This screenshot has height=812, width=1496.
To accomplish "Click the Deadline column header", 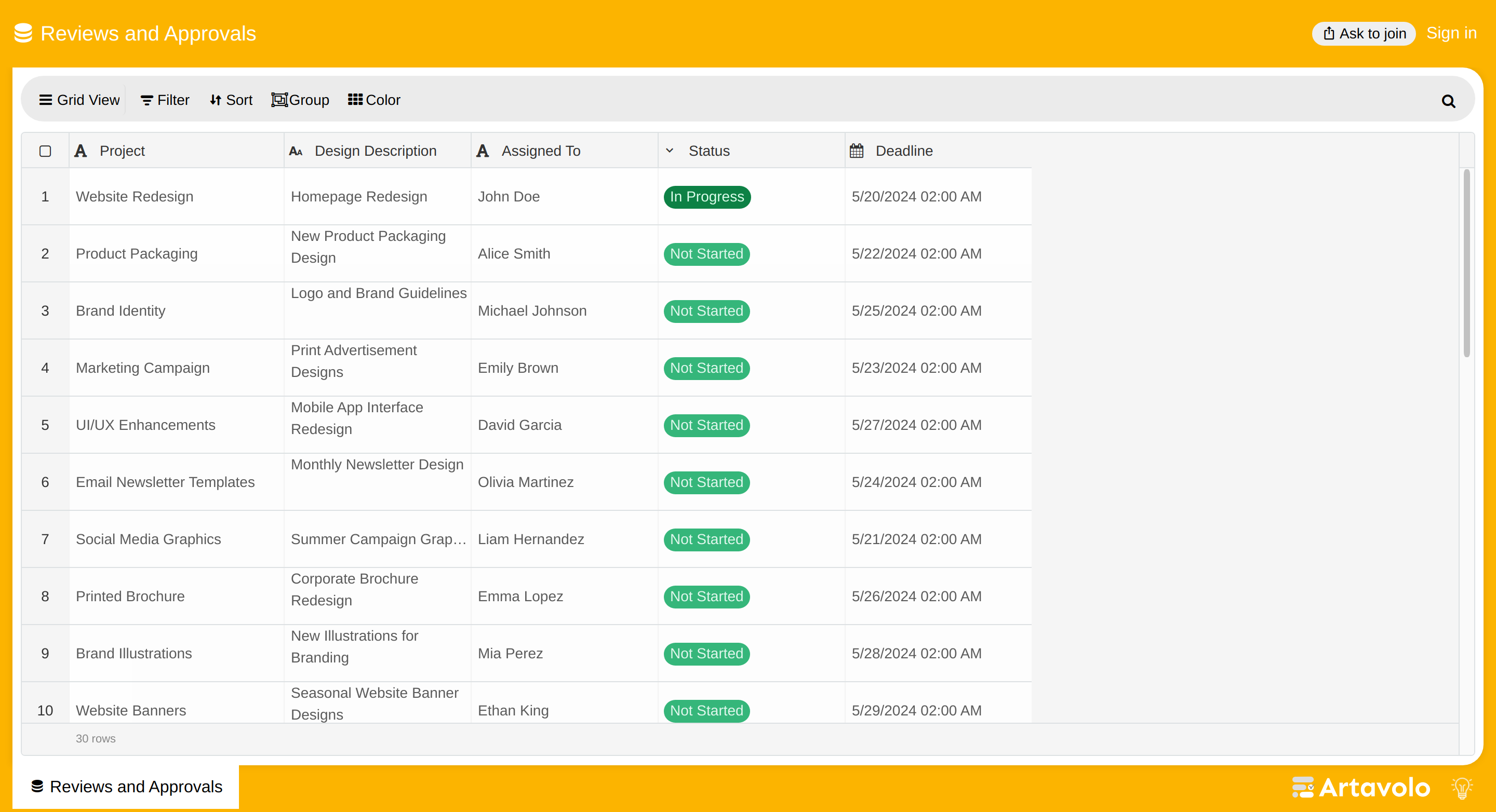I will pos(939,151).
